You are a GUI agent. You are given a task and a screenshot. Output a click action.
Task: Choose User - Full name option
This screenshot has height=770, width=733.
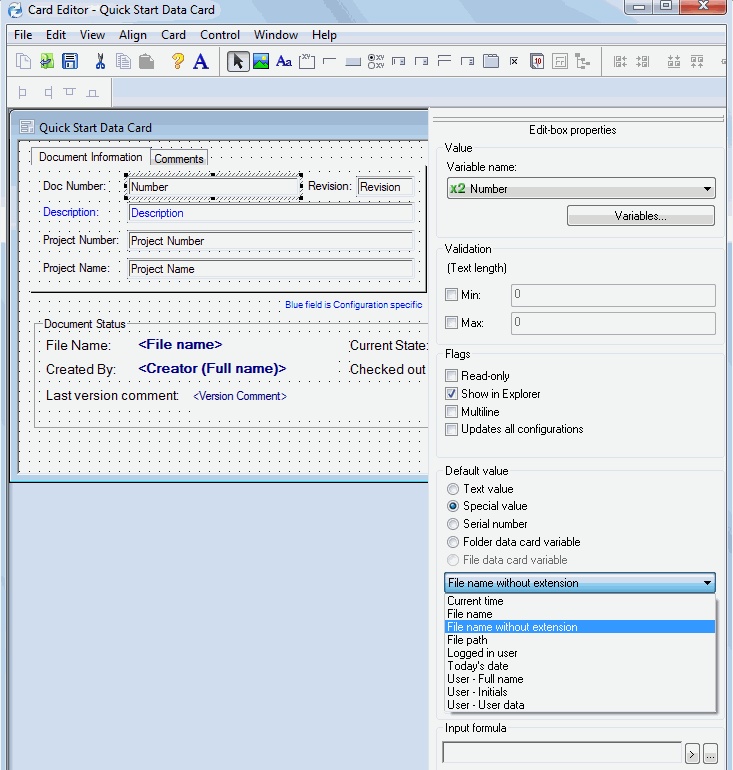(x=580, y=679)
